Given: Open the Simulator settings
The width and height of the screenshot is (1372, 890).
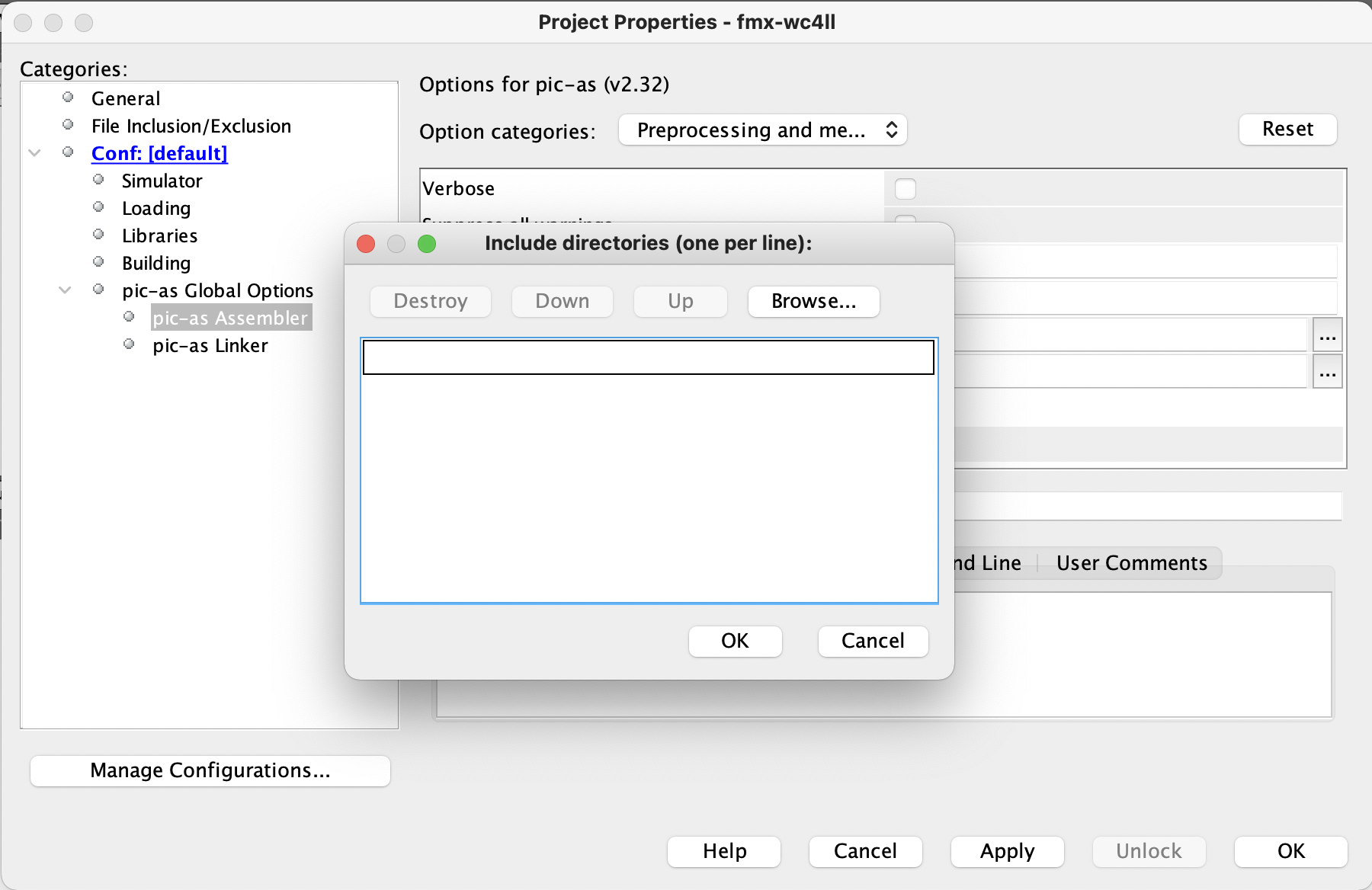Looking at the screenshot, I should pyautogui.click(x=162, y=181).
